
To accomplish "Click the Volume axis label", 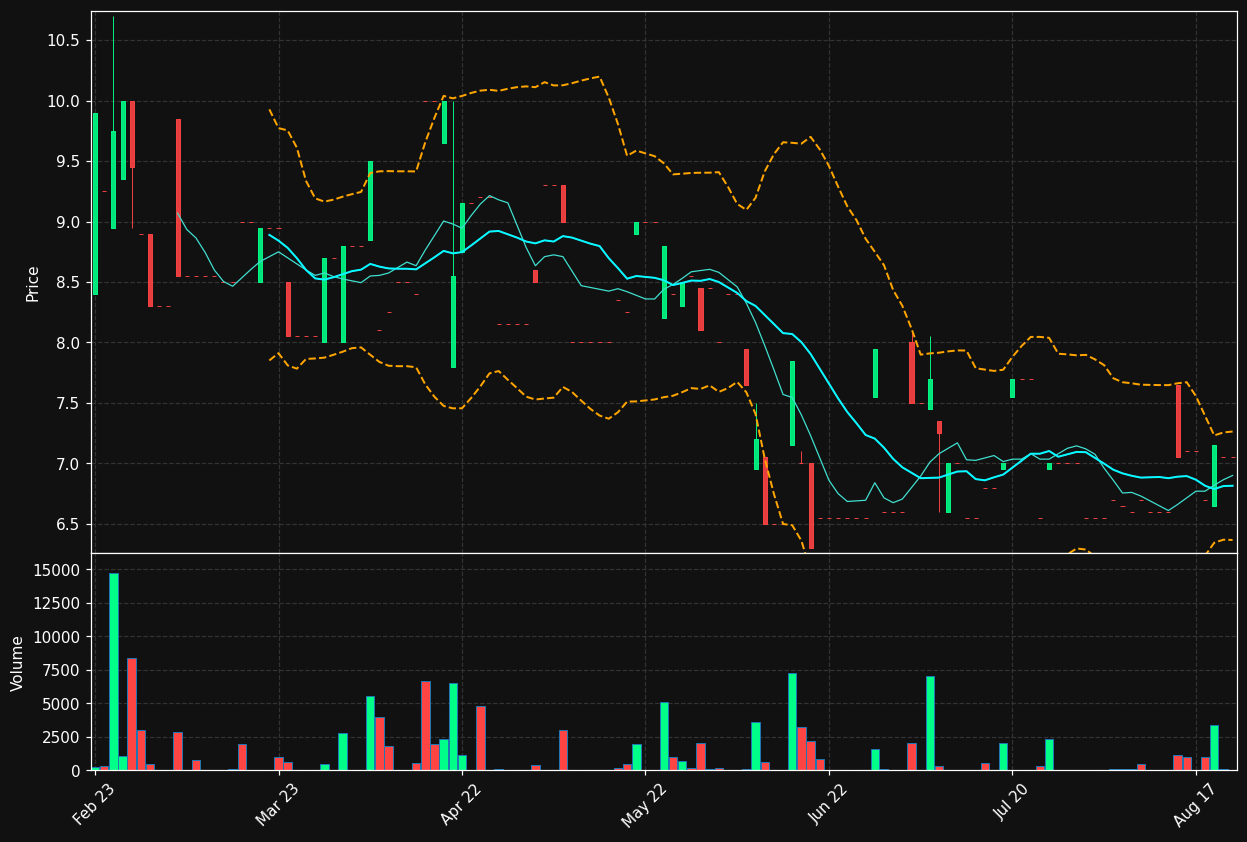I will click(x=18, y=663).
